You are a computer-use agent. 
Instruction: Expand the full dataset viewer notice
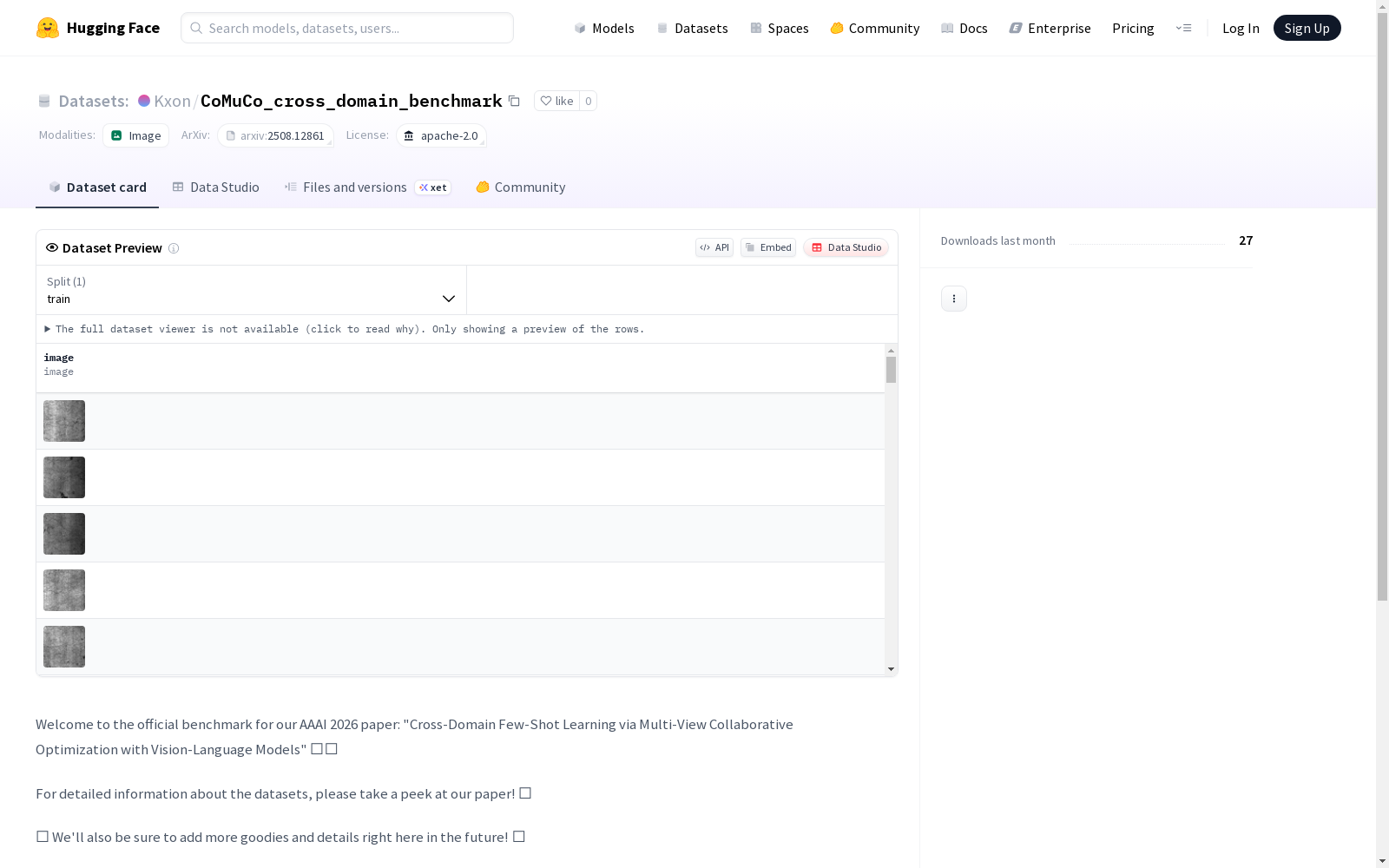pos(345,329)
